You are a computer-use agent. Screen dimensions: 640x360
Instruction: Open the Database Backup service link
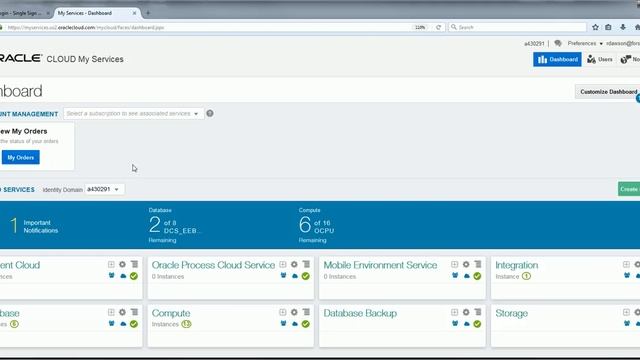(x=360, y=313)
